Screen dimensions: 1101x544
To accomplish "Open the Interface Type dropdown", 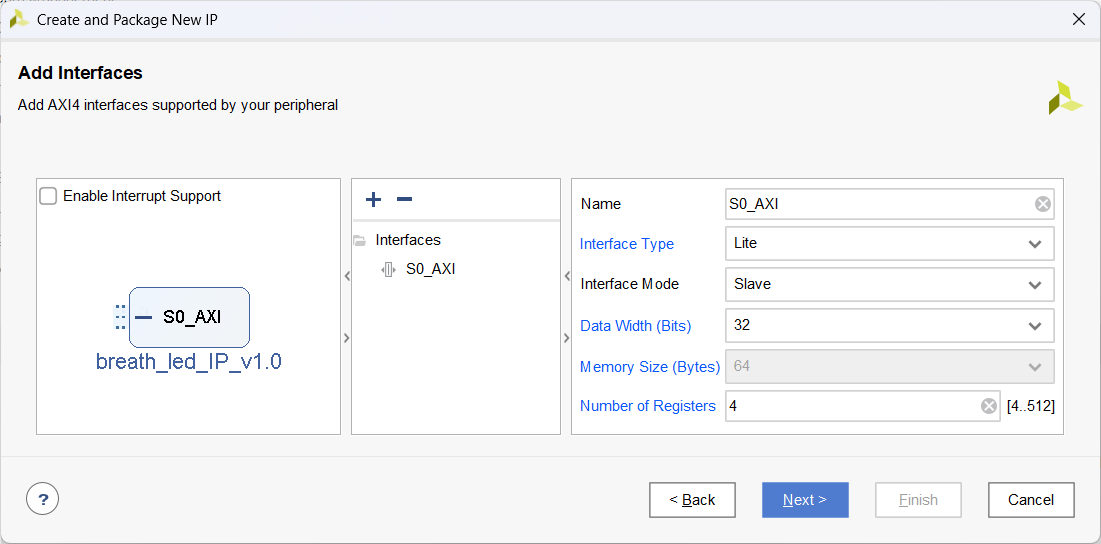I will (x=1034, y=244).
